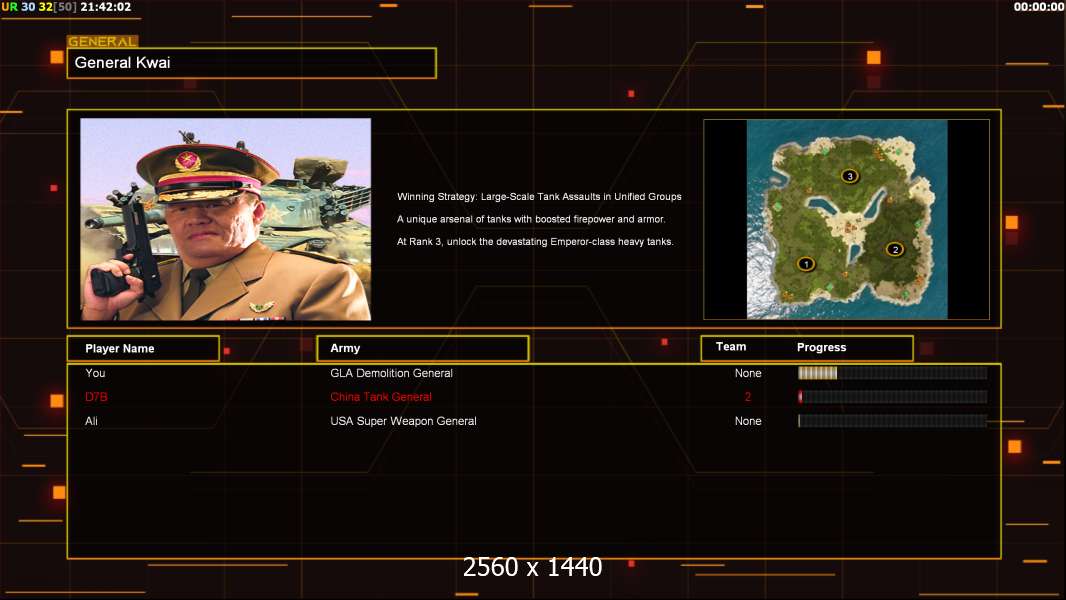Select the player row named You
Screen dimensions: 1066x600
coord(534,373)
